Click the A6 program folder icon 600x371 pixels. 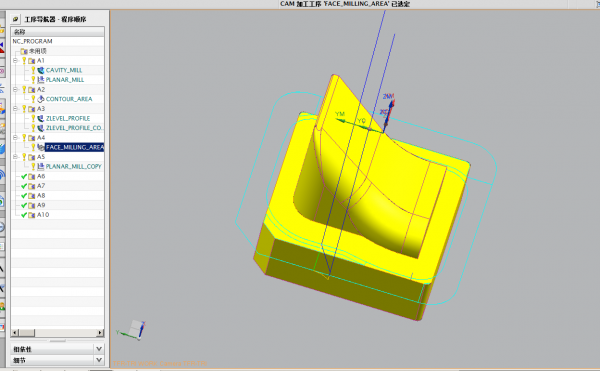click(x=32, y=176)
